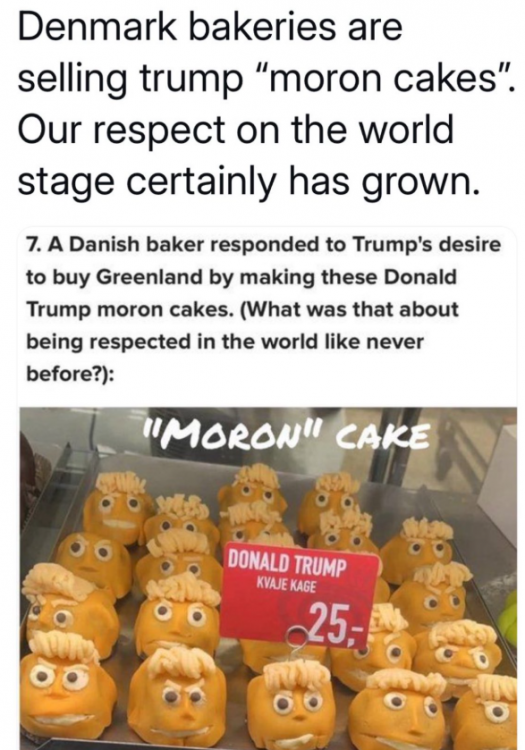The height and width of the screenshot is (750, 525).
Task: Click the "stage certainly has grown." line
Action: point(248,182)
